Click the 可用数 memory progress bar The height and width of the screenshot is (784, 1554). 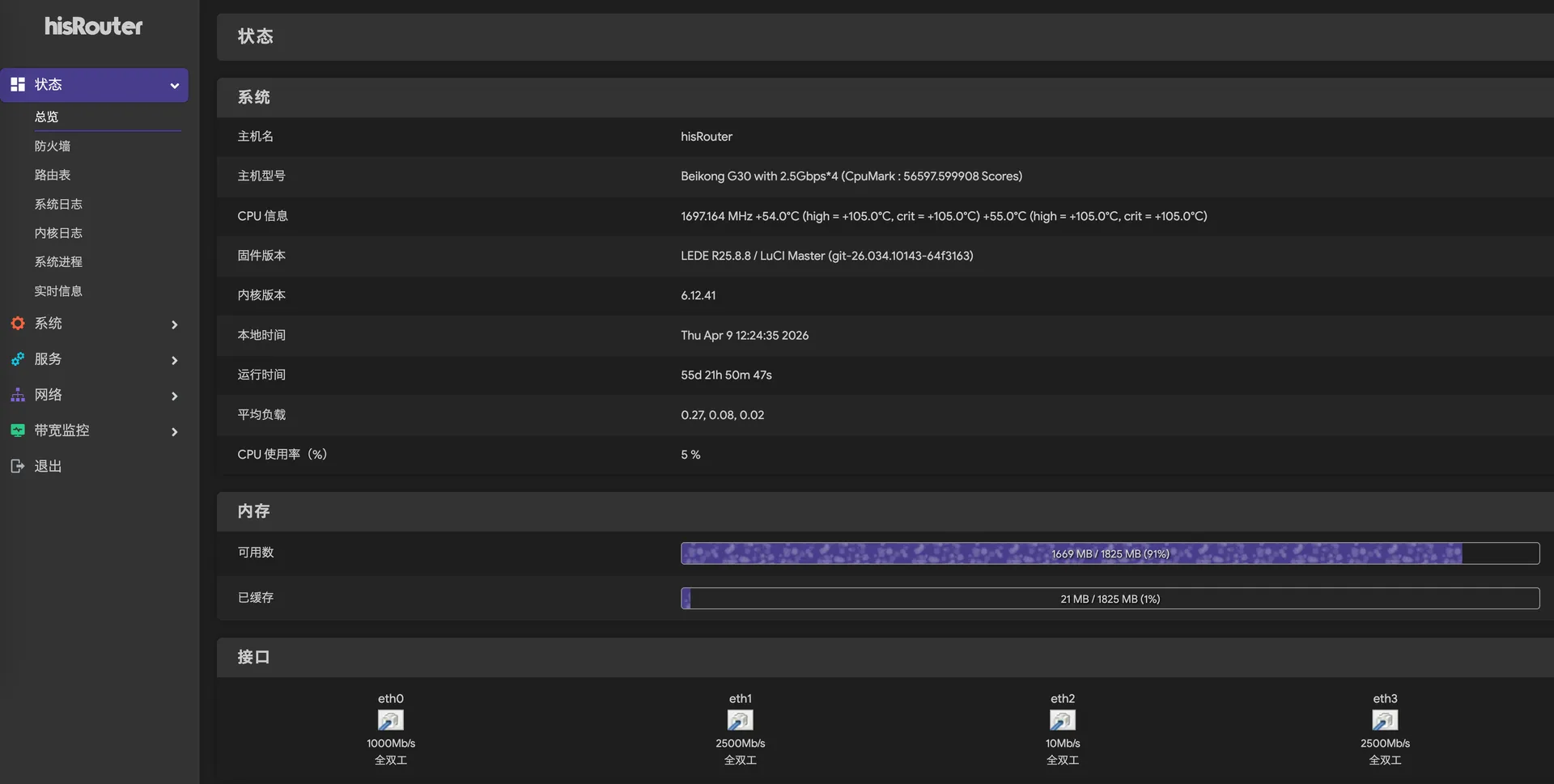coord(1109,553)
